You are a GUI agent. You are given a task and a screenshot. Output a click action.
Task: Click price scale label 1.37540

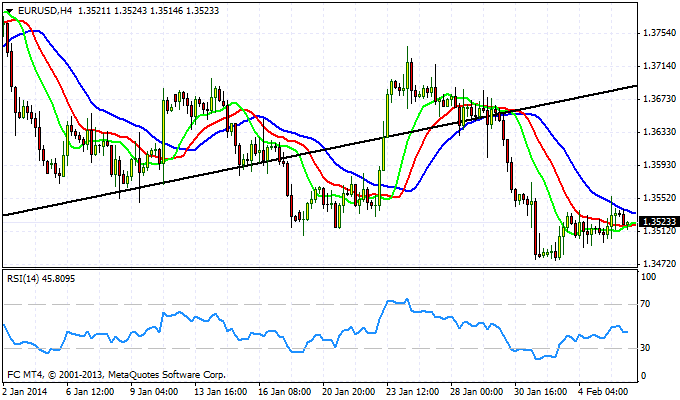click(660, 33)
